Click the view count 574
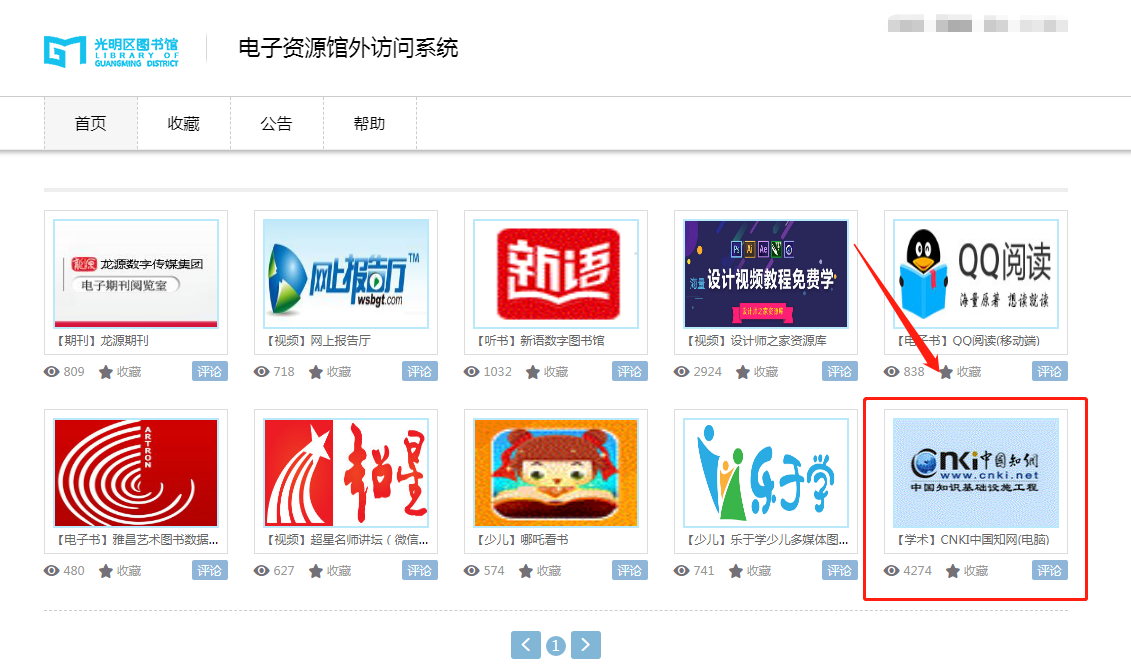Screen dimensions: 1131x671 494,571
